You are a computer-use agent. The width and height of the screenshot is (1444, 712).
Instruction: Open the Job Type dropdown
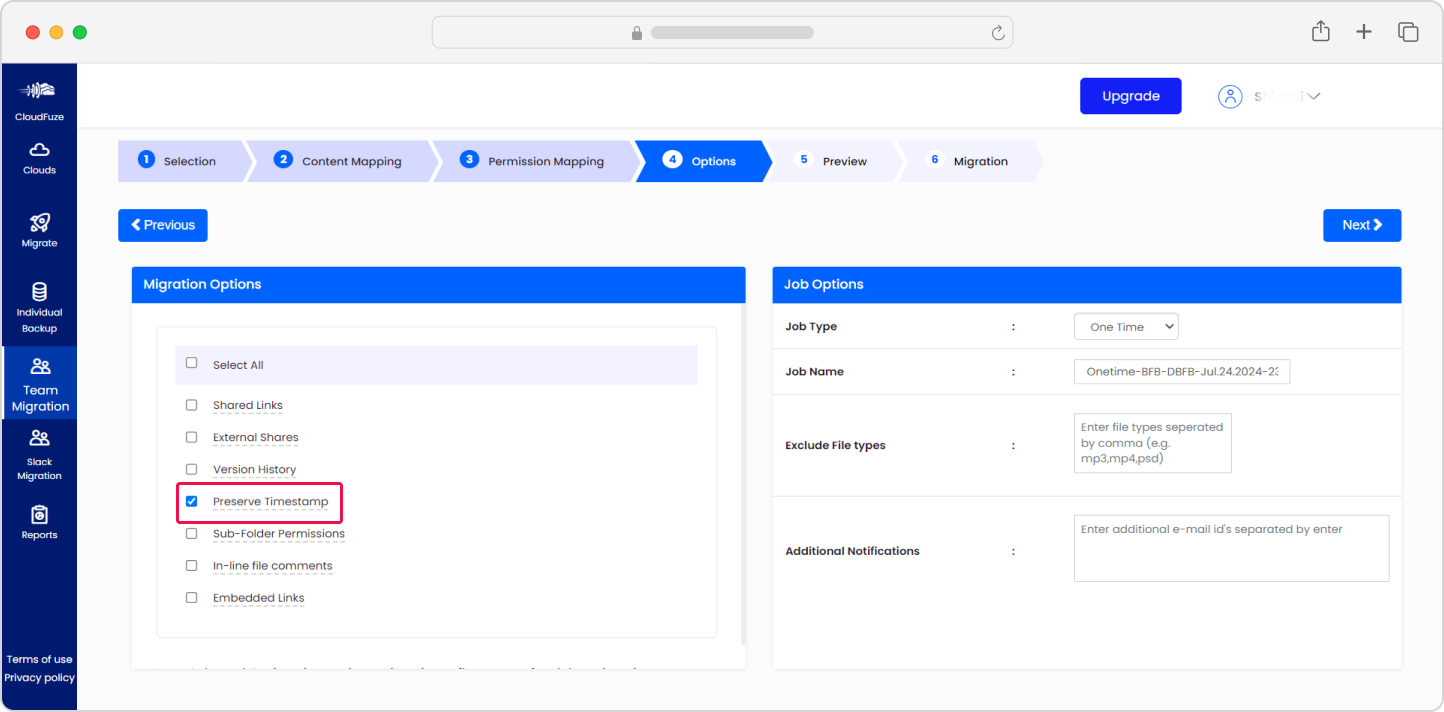point(1126,327)
